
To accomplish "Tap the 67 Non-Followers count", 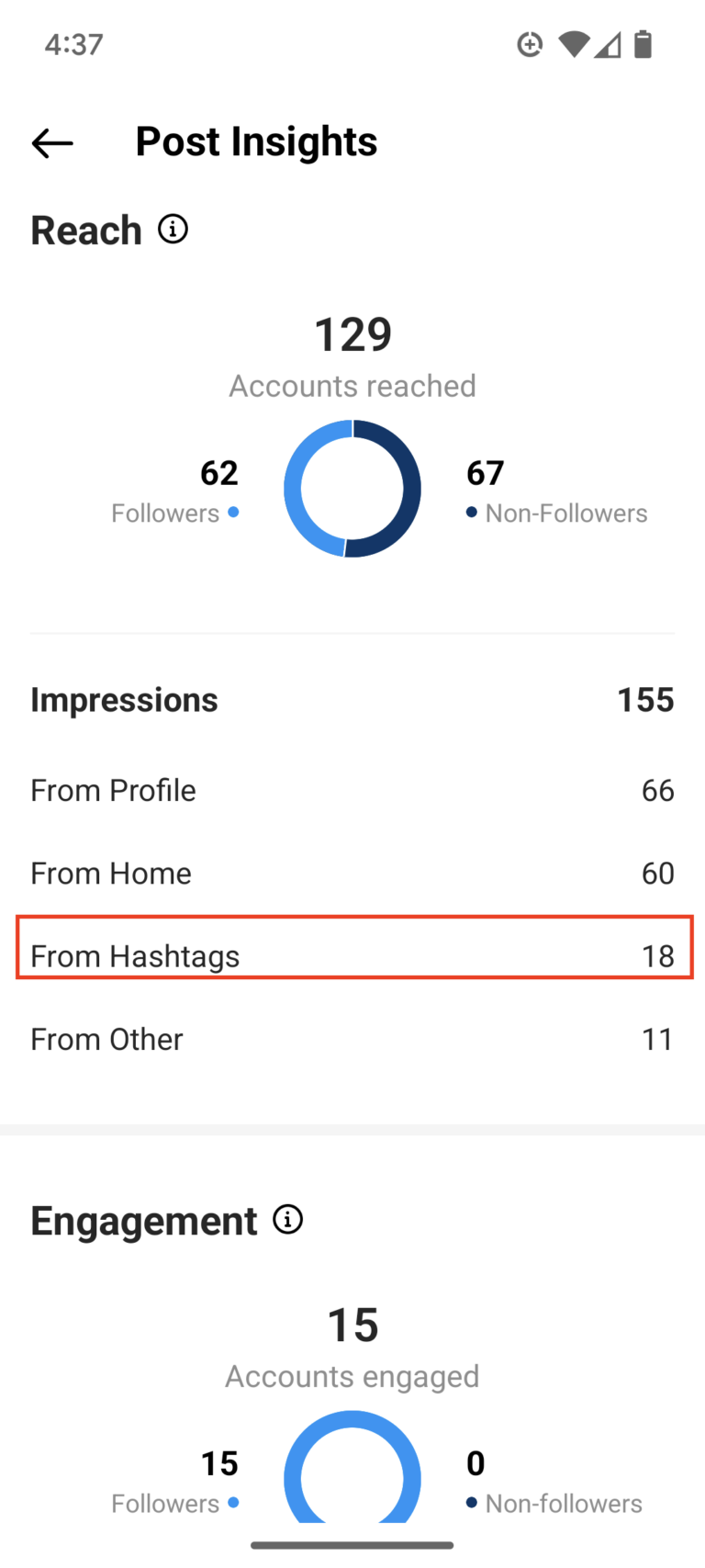I will click(x=485, y=473).
